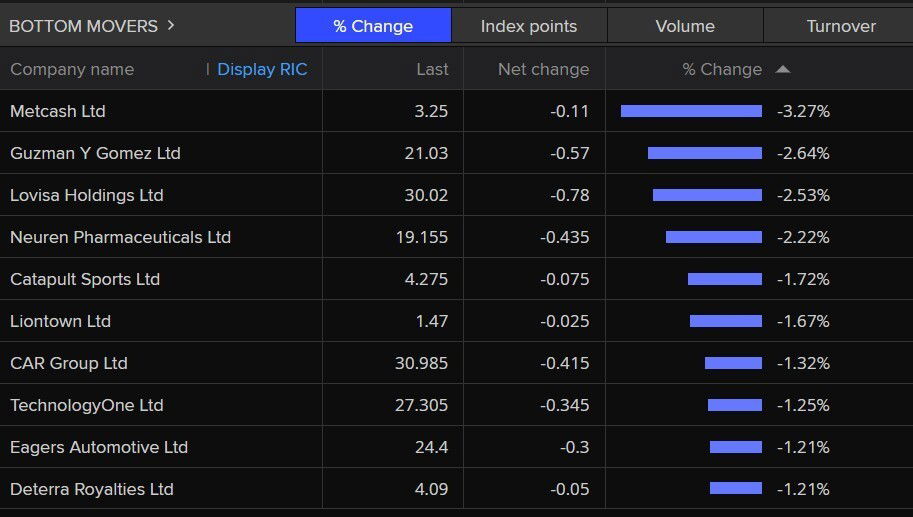Toggle Display RIC names
Screen dimensions: 913x517
pos(262,69)
